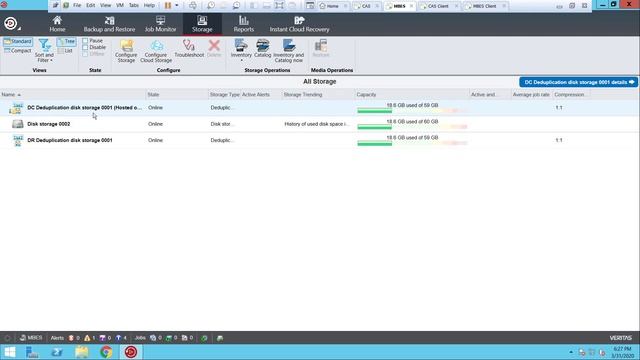Sort by the Average job rate column
The height and width of the screenshot is (360, 640).
tap(531, 95)
